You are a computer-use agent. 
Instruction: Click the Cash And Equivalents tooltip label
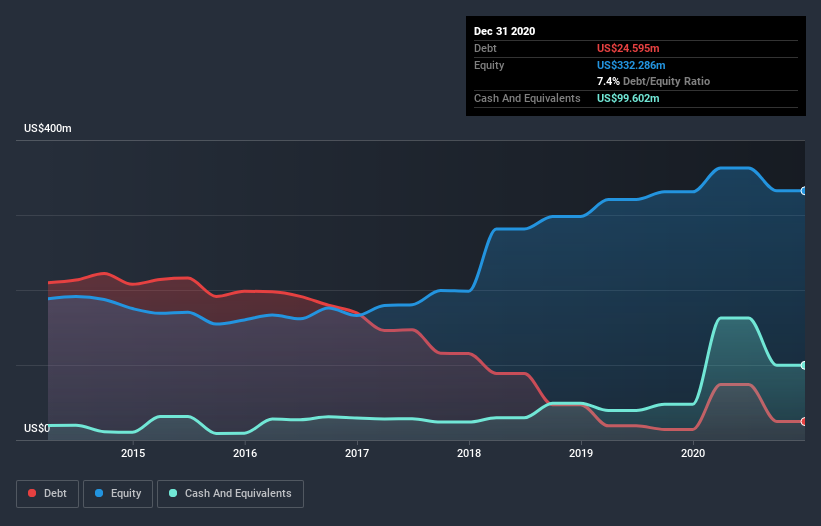pyautogui.click(x=527, y=98)
